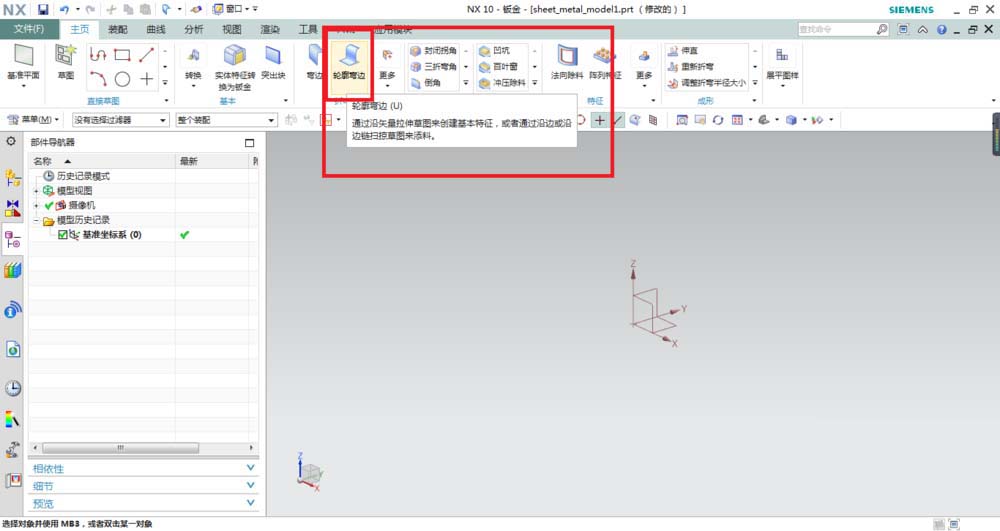Click the 重新折弯 rebend tool
Screen dimensions: 1000x531
(x=691, y=66)
